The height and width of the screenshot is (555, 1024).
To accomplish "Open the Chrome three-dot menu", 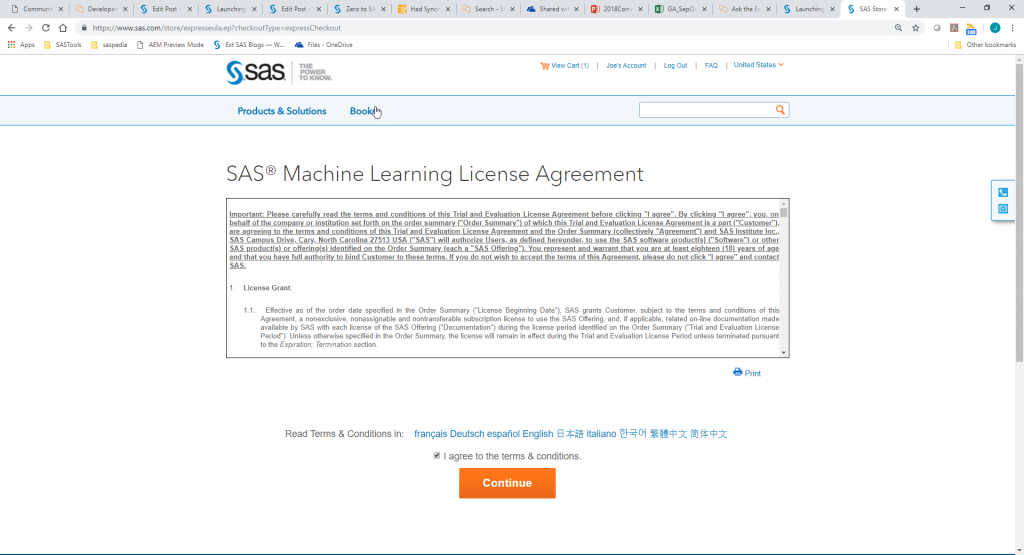I will [x=1012, y=28].
